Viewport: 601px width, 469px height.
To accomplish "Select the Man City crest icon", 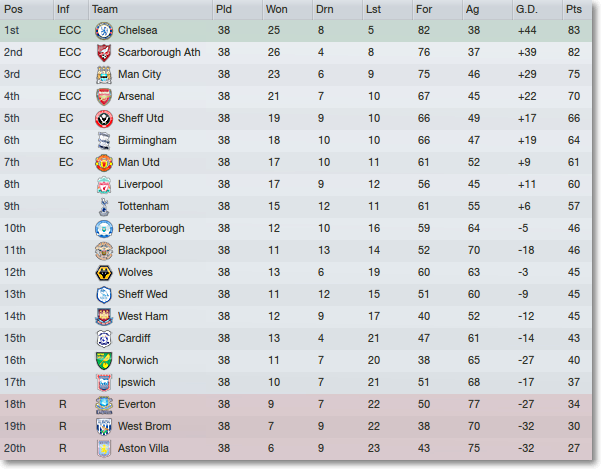I will [x=104, y=75].
